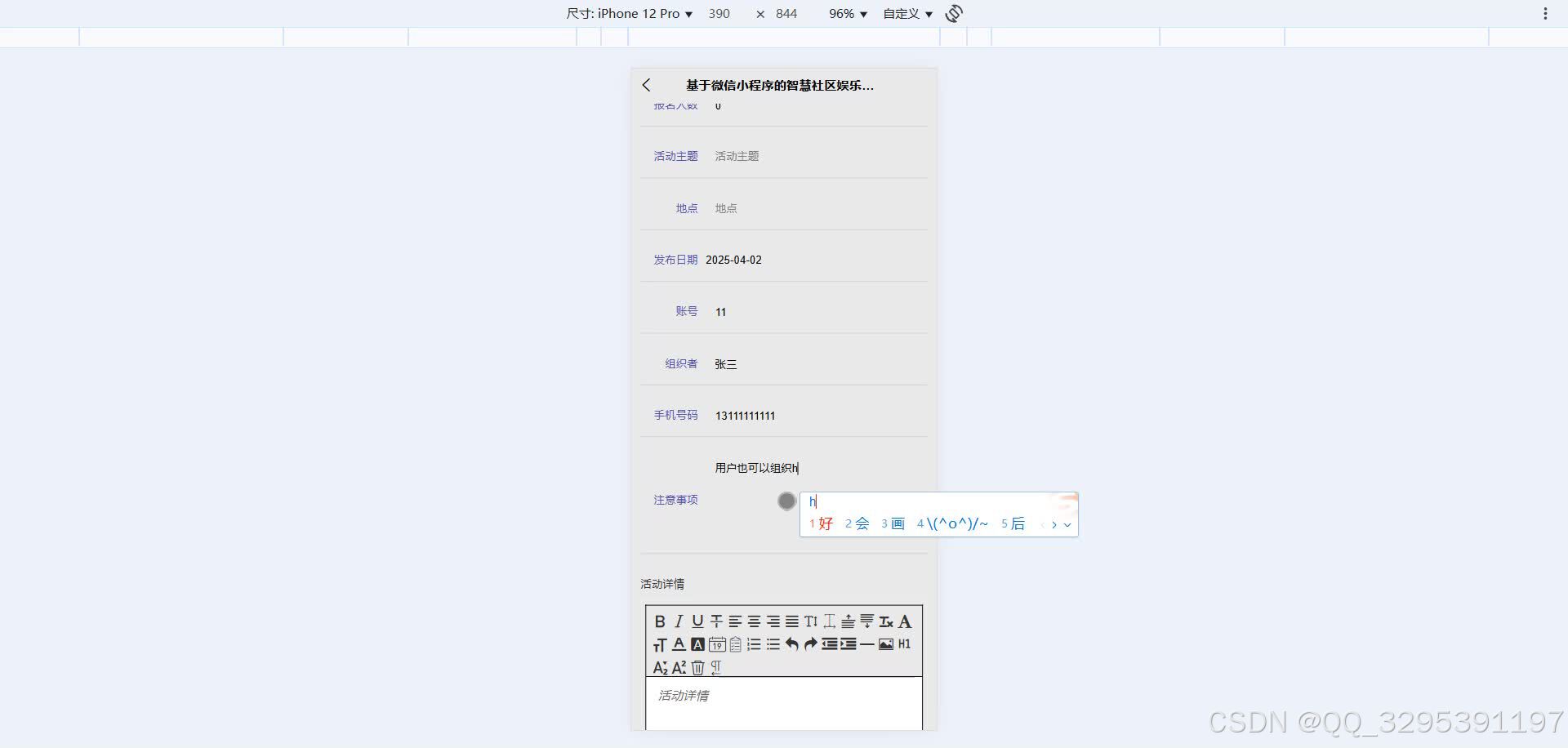Click the redo arrow in the editor toolbar

click(811, 644)
